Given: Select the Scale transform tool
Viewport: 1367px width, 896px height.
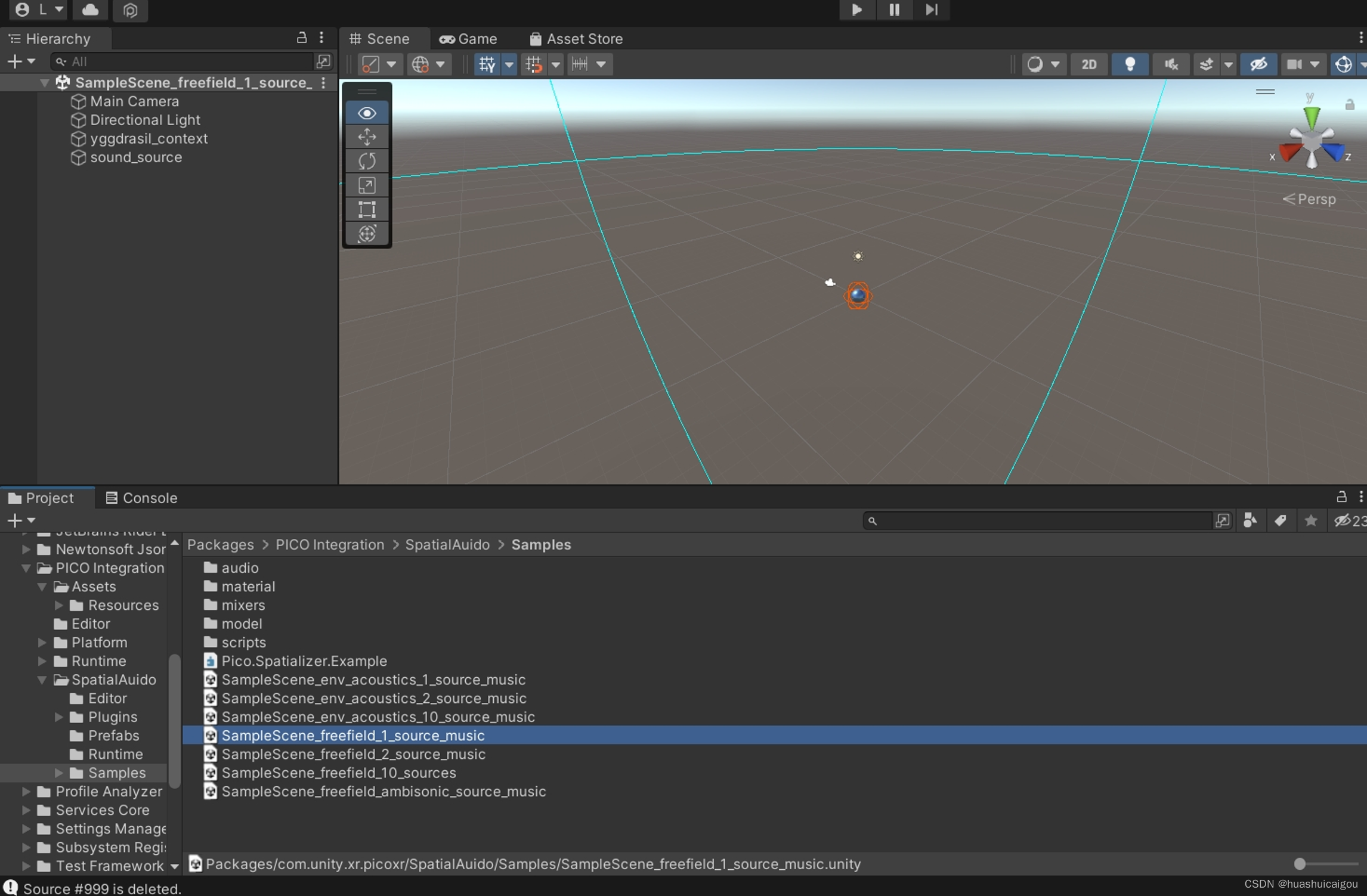Looking at the screenshot, I should pos(367,184).
